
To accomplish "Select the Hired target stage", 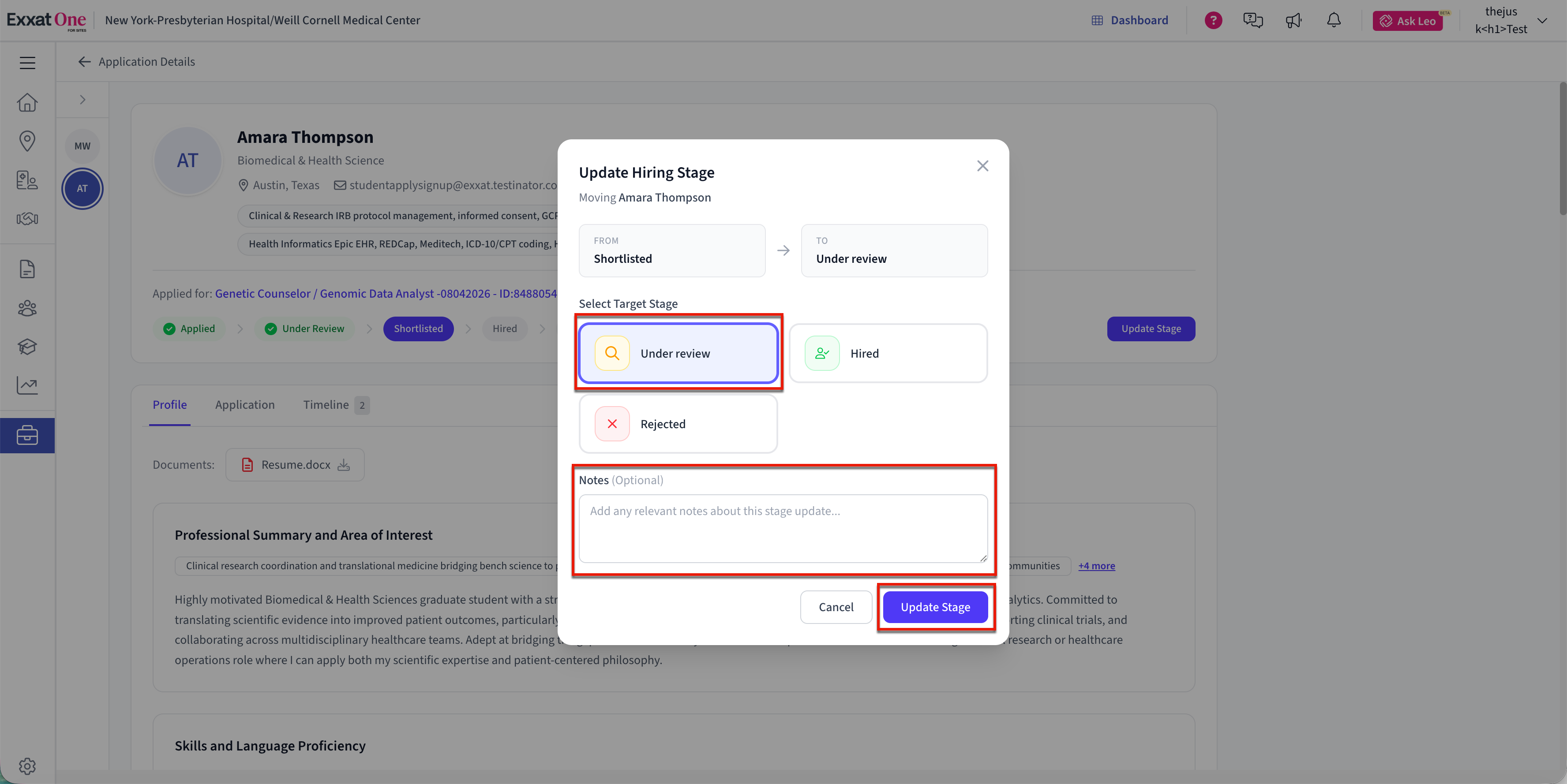I will (888, 353).
